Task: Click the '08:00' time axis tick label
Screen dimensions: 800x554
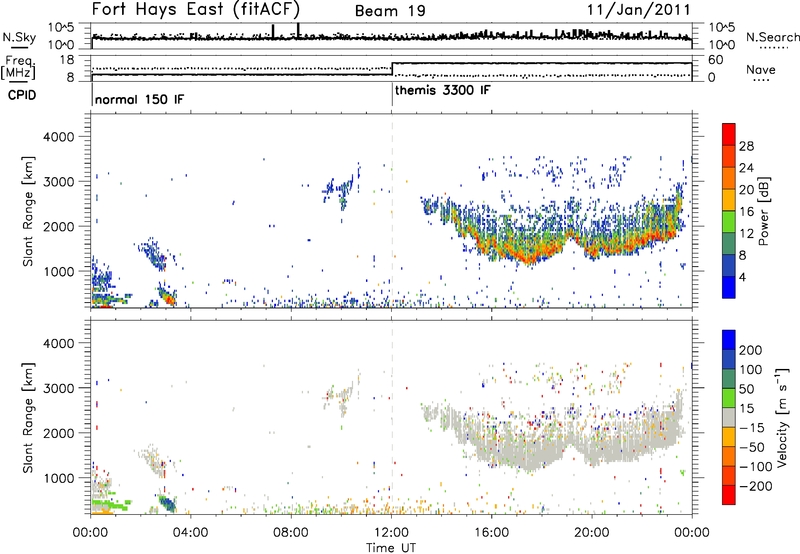Action: coord(291,533)
